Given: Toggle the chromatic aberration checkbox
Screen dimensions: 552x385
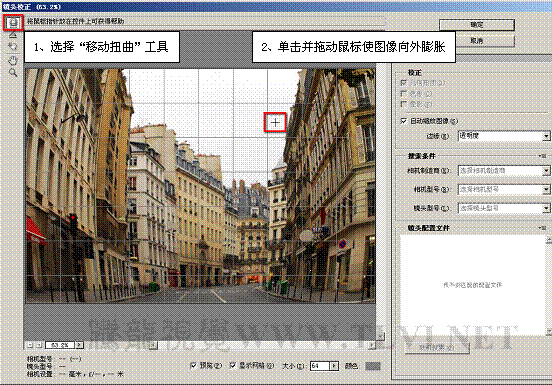Looking at the screenshot, I should (404, 94).
